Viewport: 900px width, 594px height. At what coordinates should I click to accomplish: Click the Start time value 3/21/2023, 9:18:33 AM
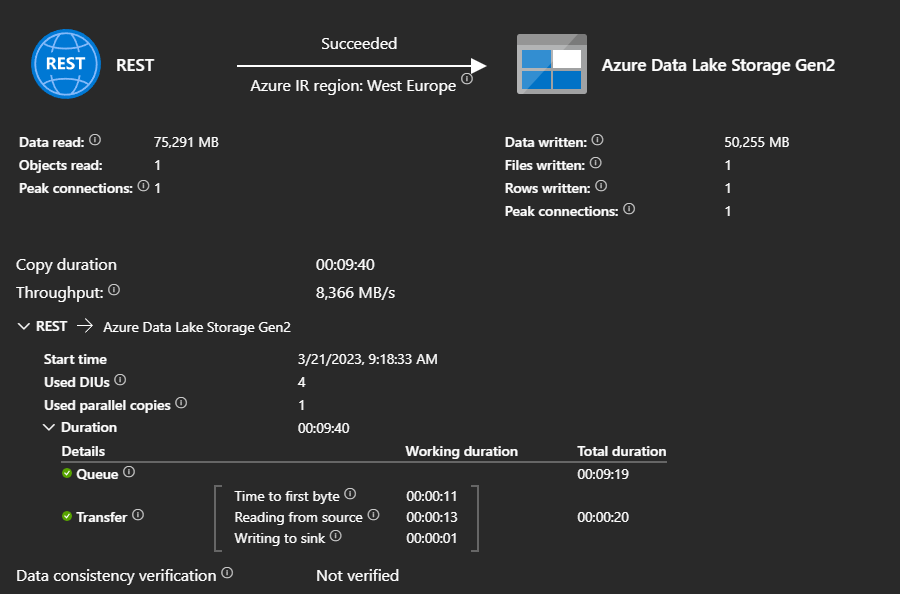367,359
